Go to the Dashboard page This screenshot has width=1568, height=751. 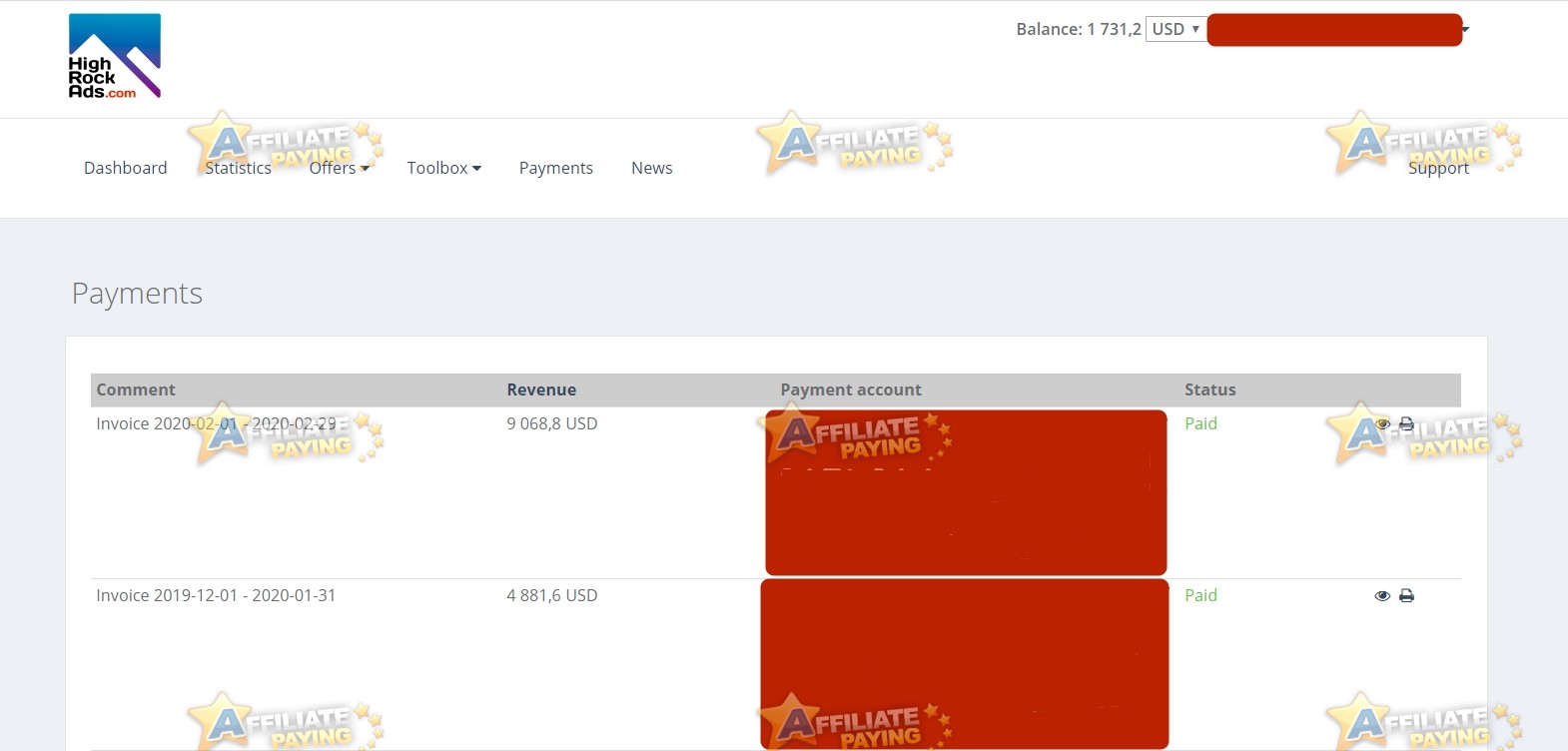126,168
